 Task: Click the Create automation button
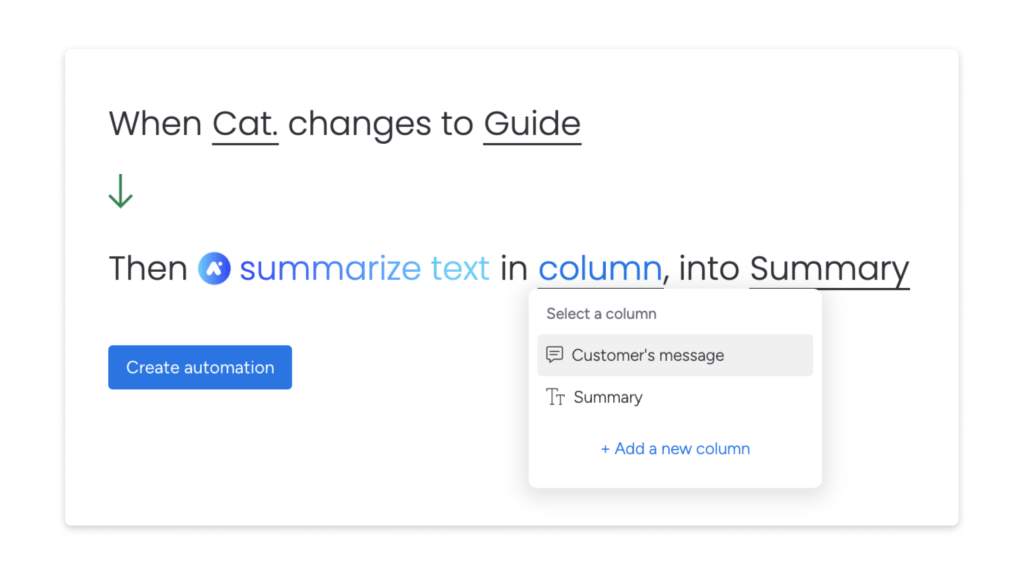coord(200,367)
